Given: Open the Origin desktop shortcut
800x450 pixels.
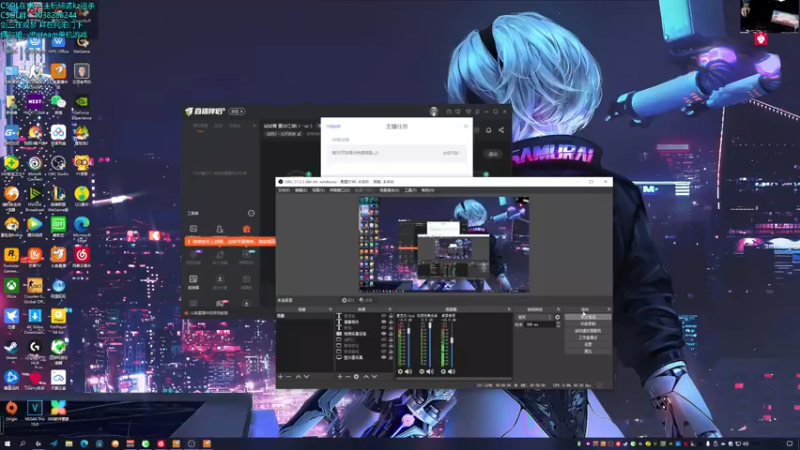Looking at the screenshot, I should click(11, 411).
